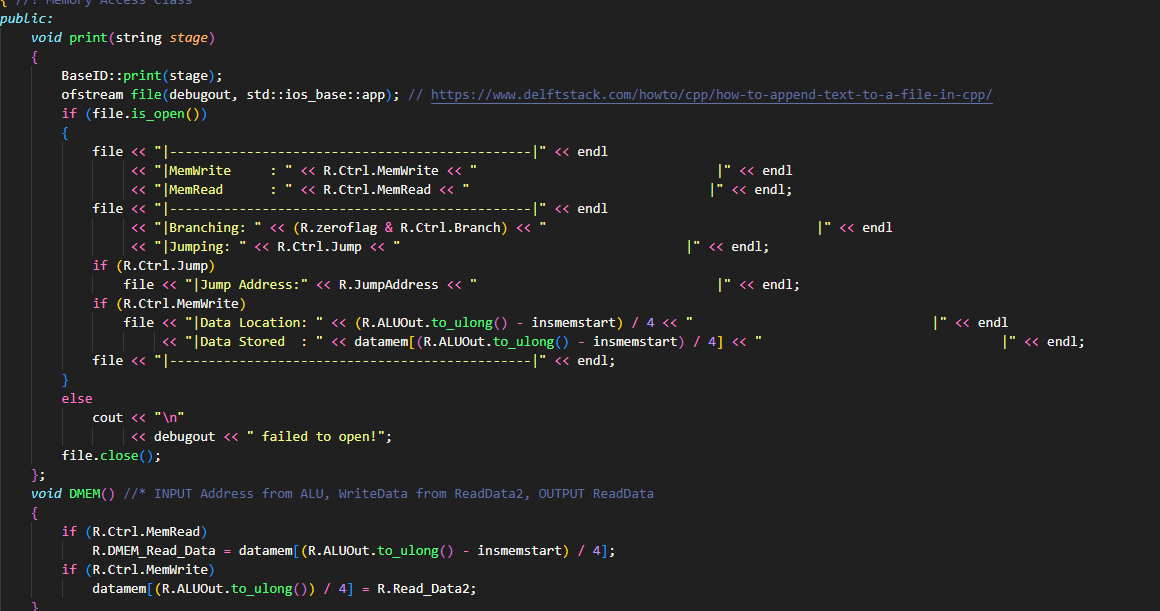Click the public access specifier keyword

[26, 18]
